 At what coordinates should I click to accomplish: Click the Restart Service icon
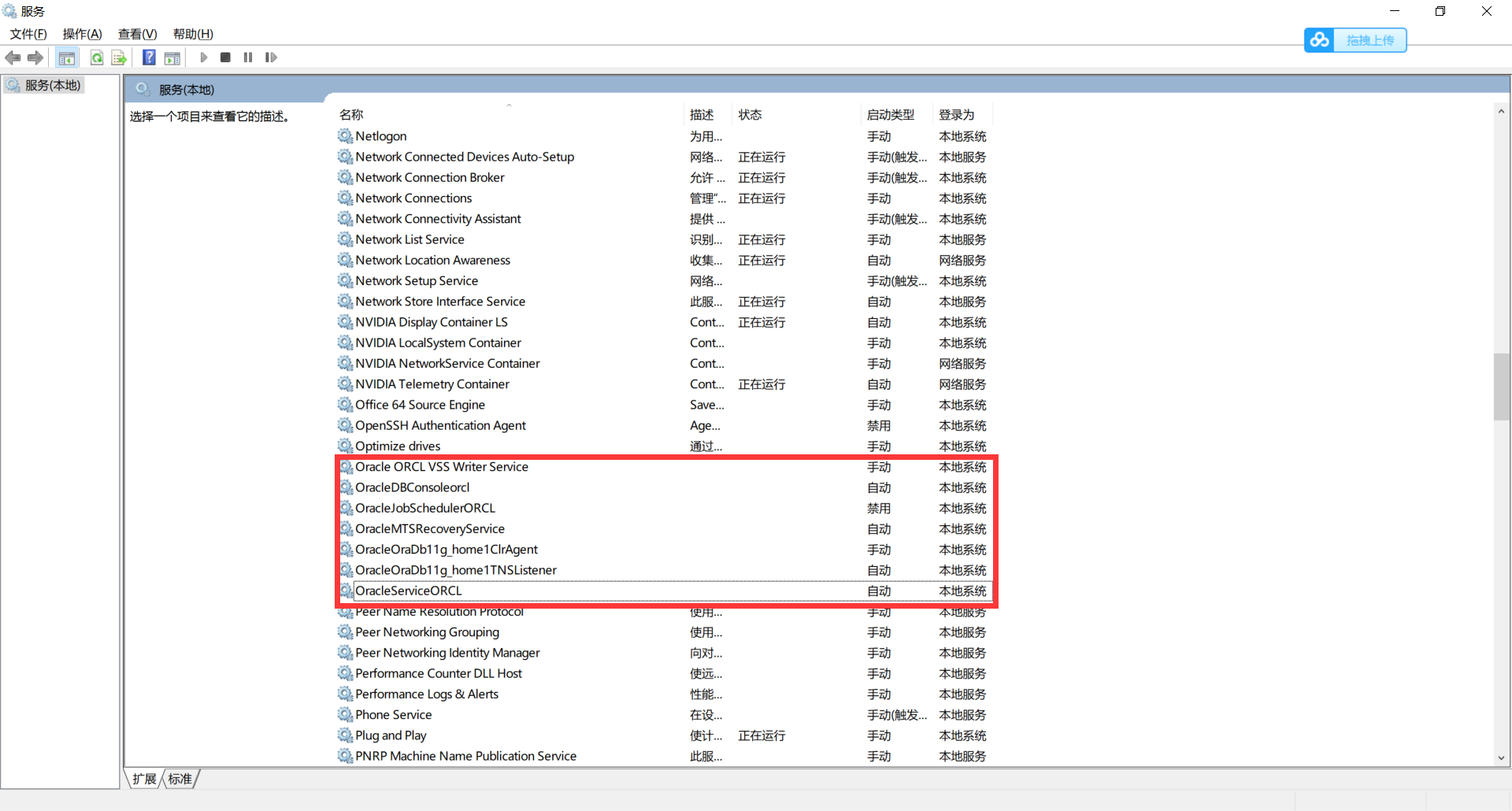coord(271,57)
